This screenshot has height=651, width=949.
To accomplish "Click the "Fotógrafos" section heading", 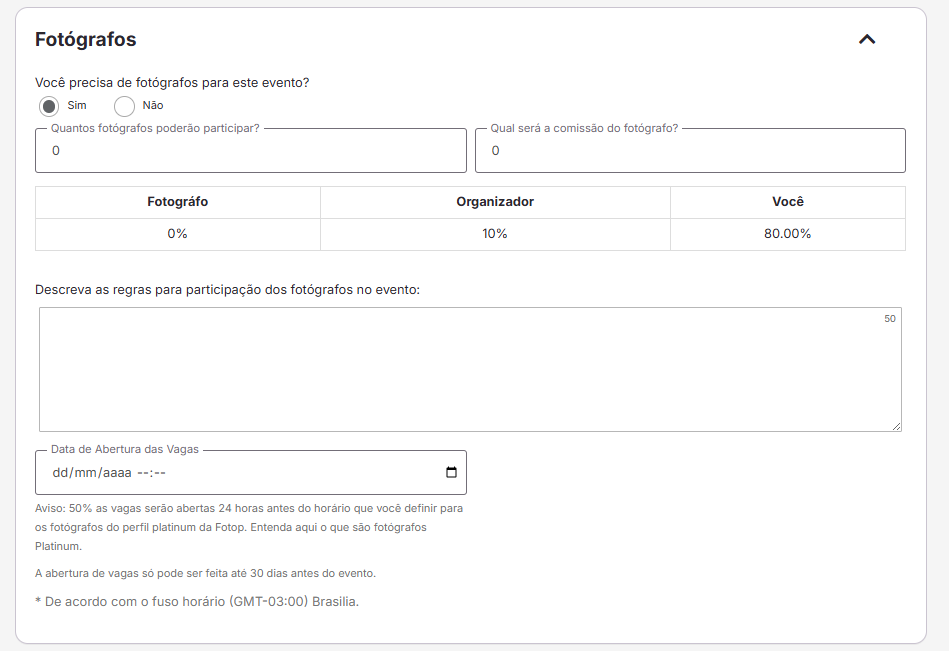I will click(86, 40).
